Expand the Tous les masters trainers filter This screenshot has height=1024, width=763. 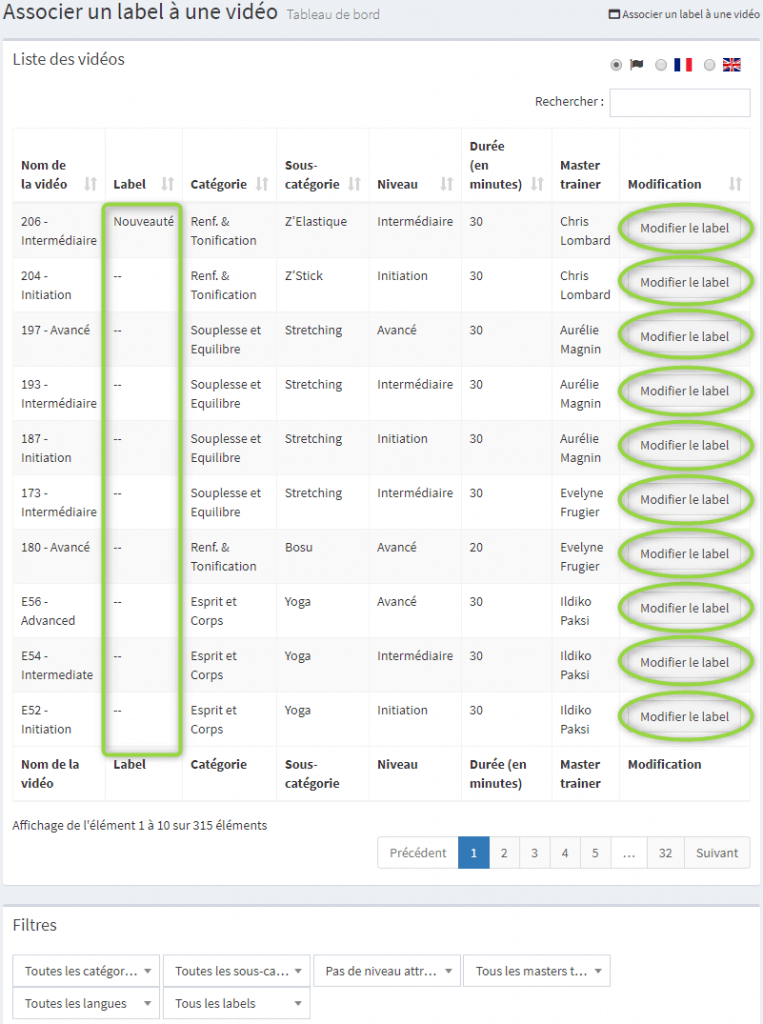[537, 971]
